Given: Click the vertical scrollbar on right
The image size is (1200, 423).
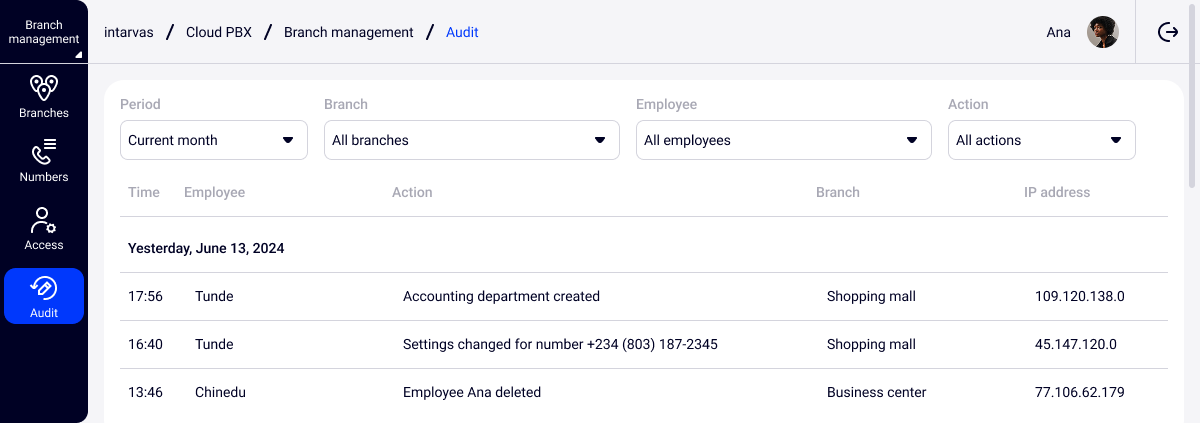Looking at the screenshot, I should (x=1192, y=130).
